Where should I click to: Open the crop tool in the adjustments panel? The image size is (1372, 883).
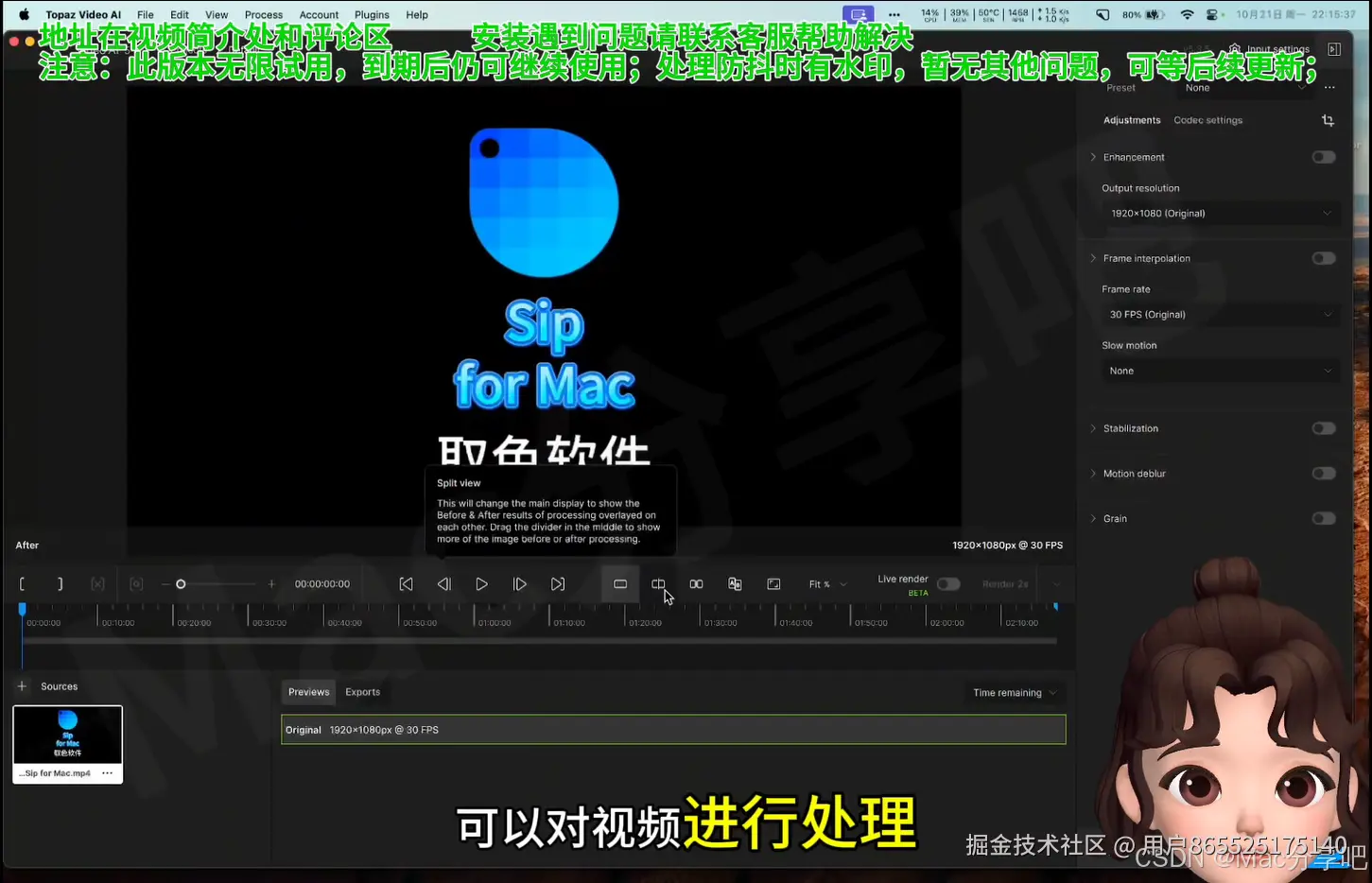pos(1328,120)
